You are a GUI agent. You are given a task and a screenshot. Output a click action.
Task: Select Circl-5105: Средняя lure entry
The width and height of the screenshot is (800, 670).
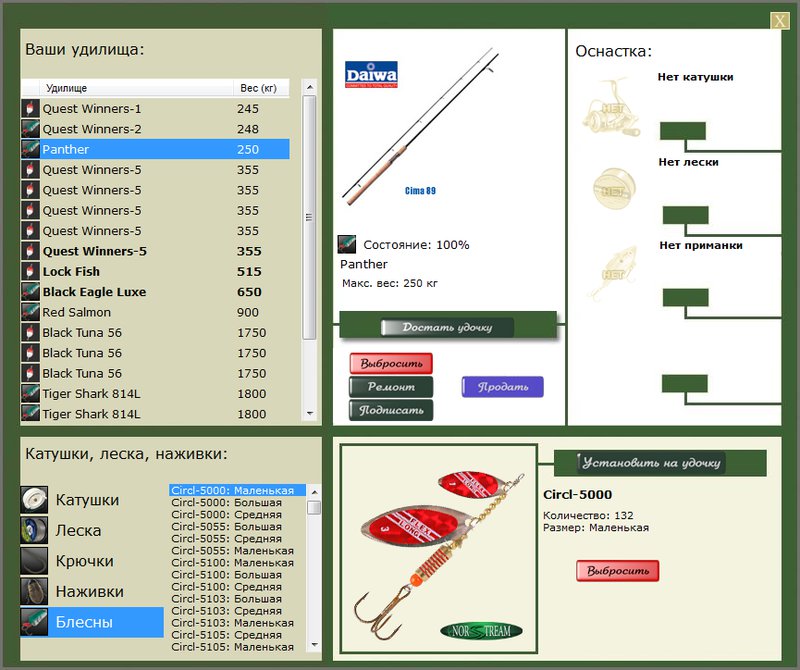tap(237, 635)
